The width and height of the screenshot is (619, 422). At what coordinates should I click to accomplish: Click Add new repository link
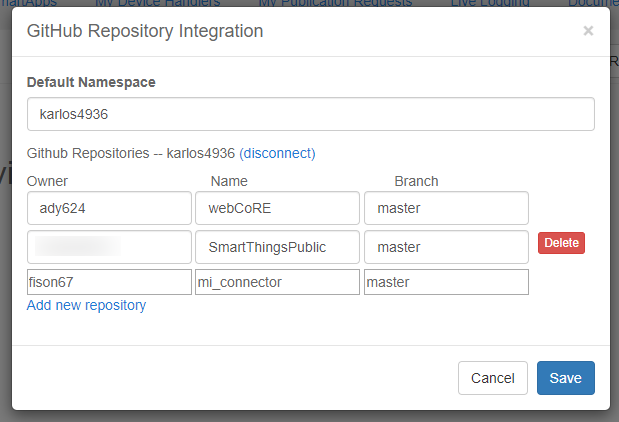click(x=86, y=305)
